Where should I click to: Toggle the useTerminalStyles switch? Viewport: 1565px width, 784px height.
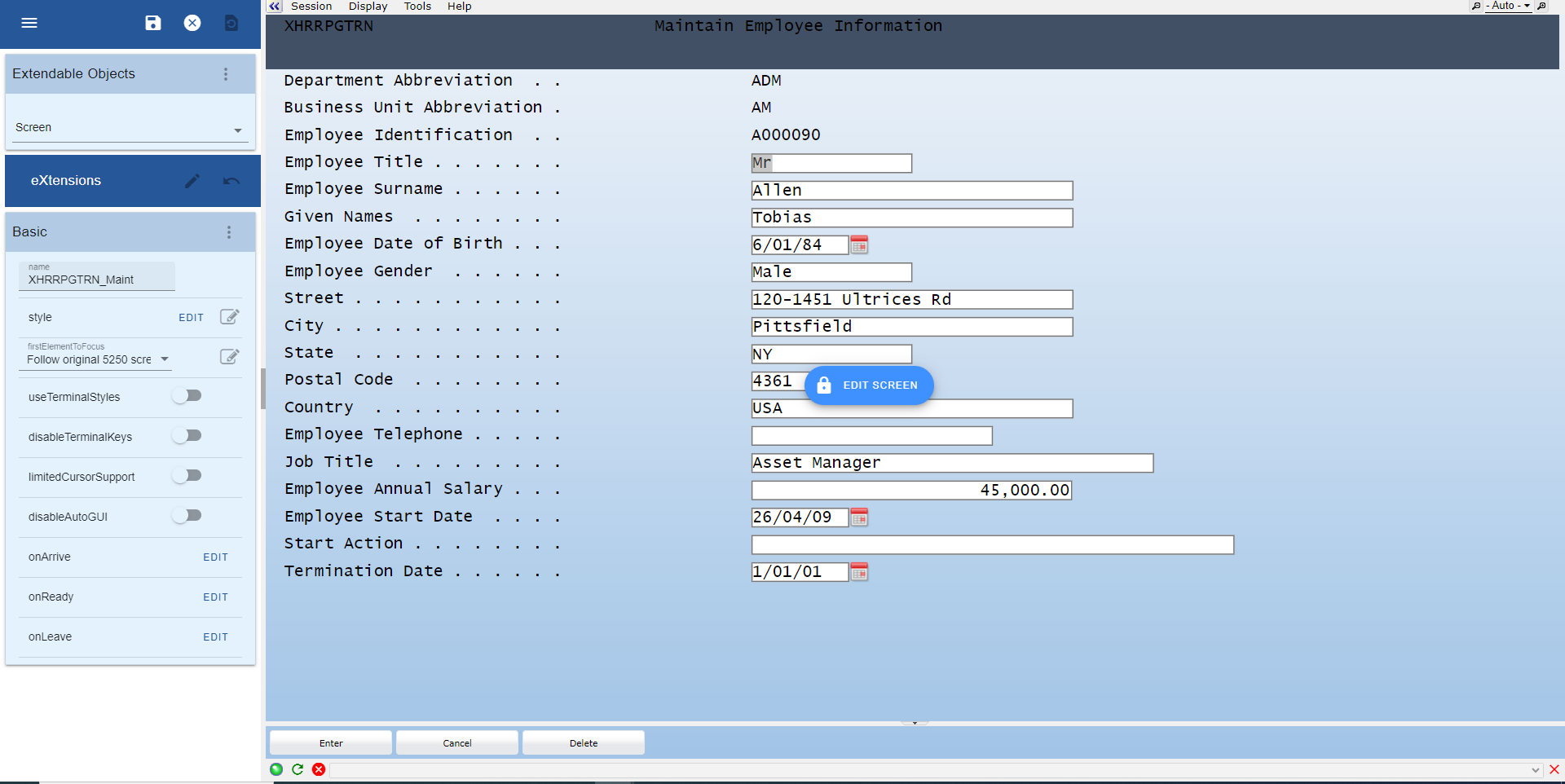click(x=187, y=396)
